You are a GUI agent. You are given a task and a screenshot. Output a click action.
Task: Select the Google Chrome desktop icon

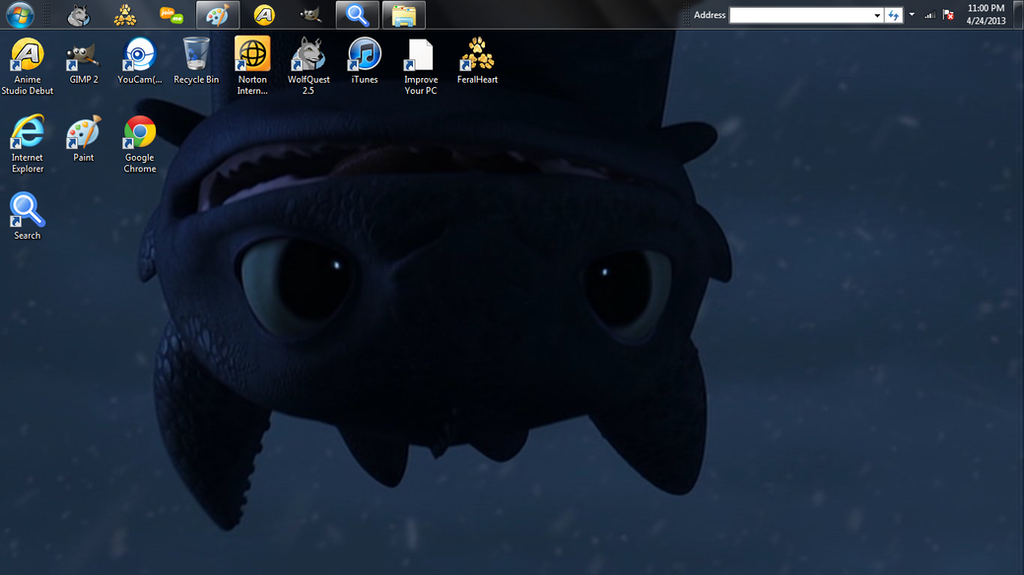tap(140, 144)
